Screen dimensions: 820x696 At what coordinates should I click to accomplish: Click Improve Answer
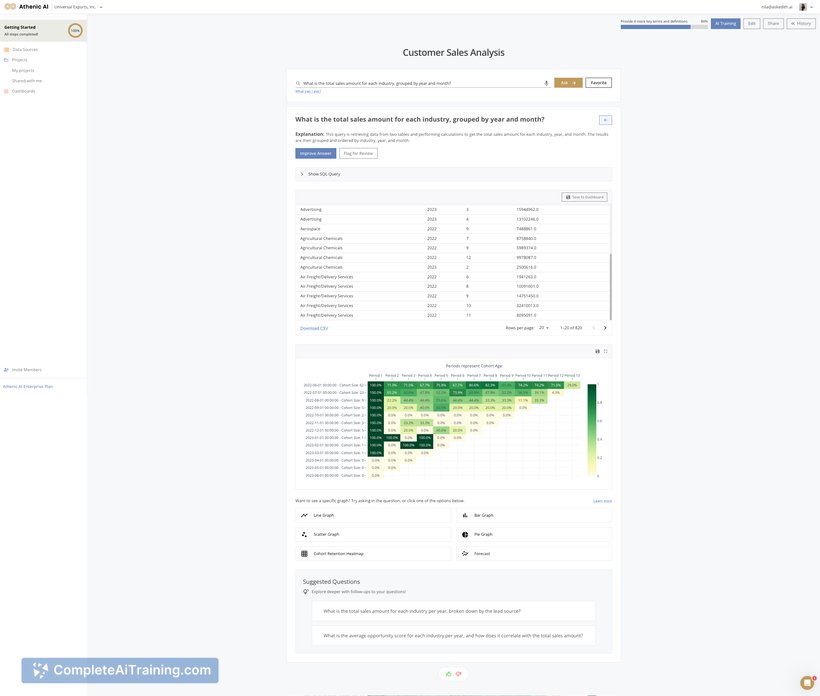click(315, 153)
